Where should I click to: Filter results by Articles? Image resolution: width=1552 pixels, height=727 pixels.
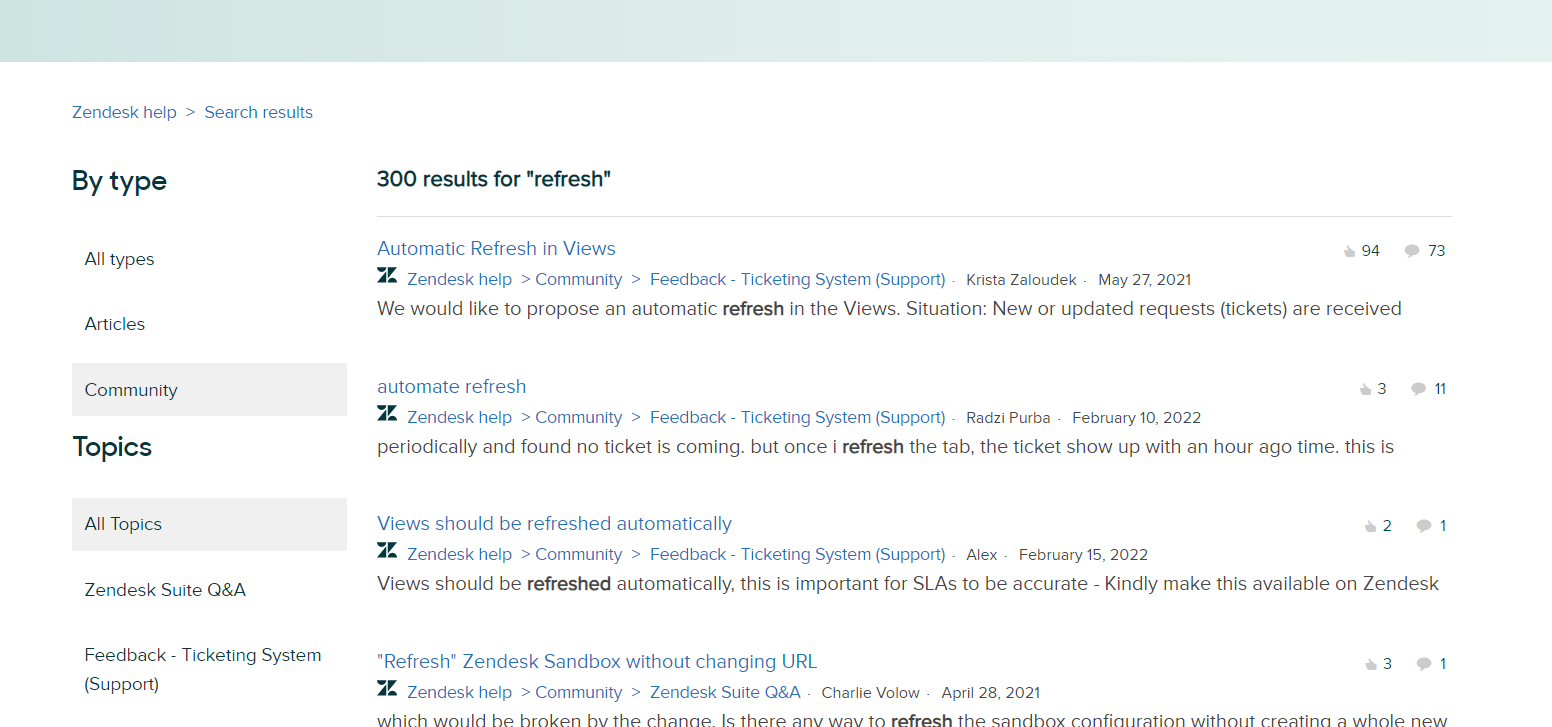[x=115, y=324]
